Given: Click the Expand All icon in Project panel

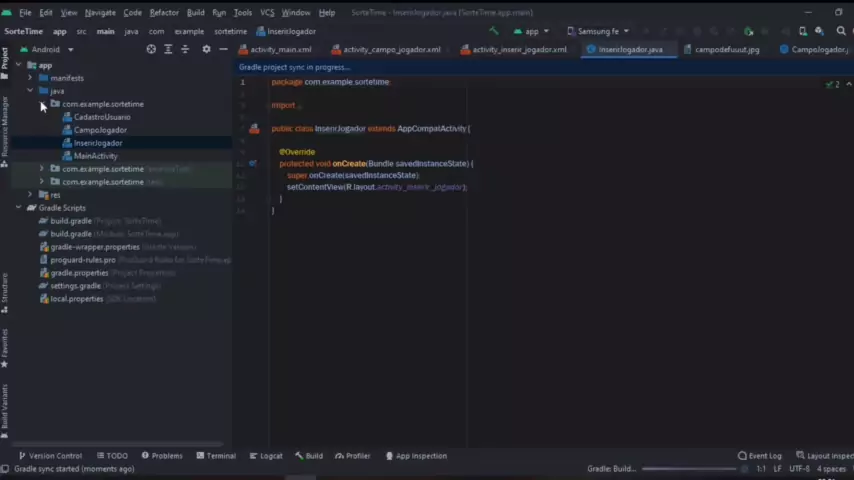Looking at the screenshot, I should point(168,49).
